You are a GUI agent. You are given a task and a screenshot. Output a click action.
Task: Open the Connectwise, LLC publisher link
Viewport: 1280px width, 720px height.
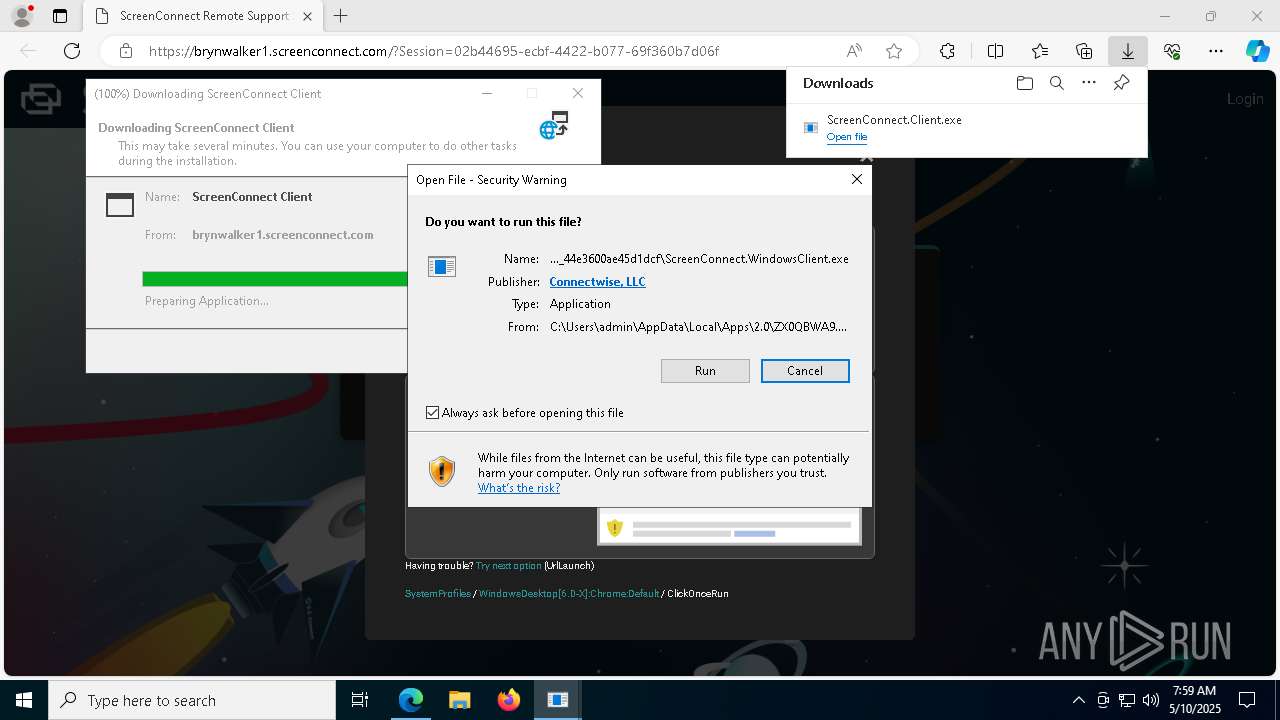(x=597, y=282)
